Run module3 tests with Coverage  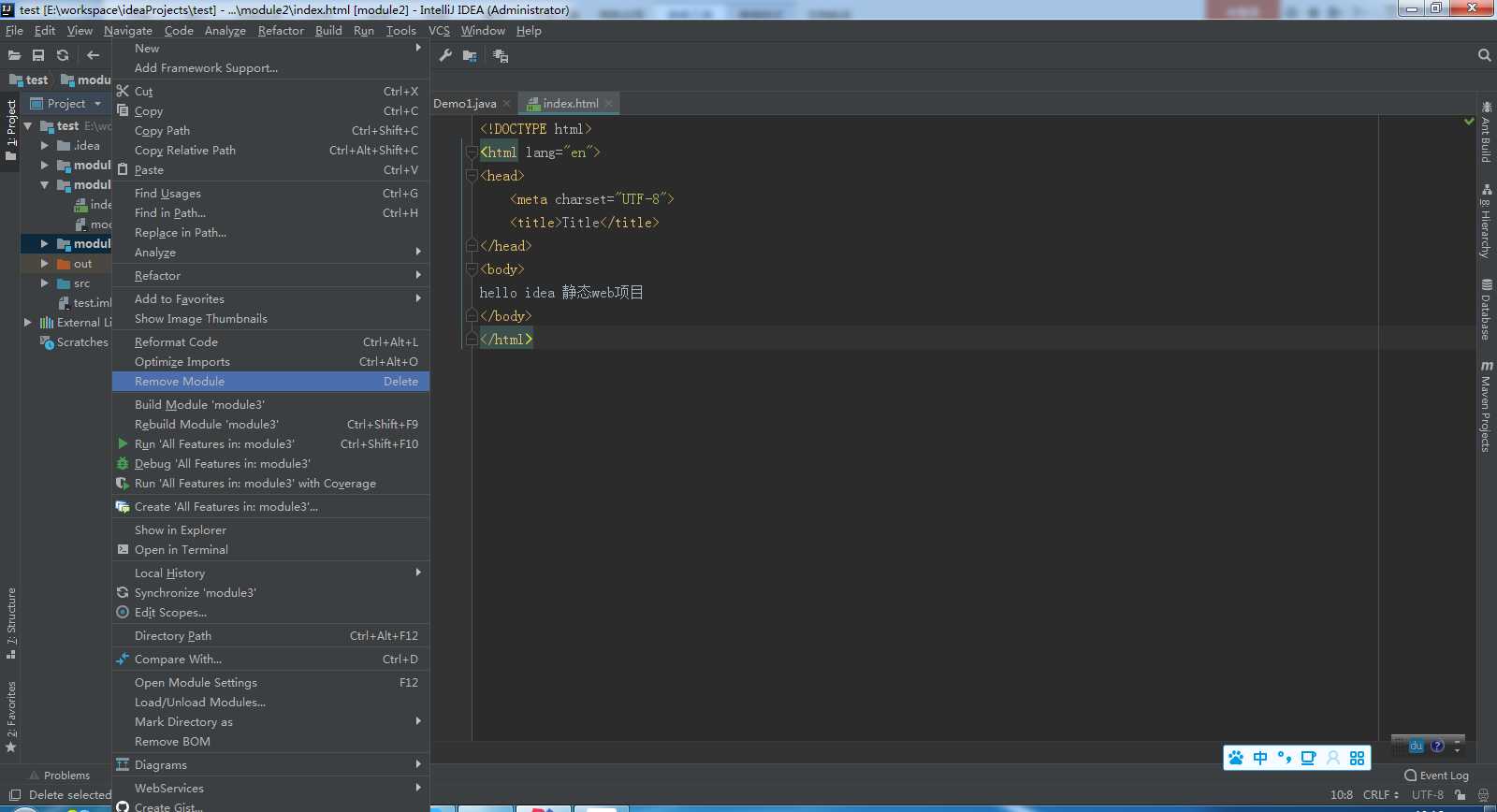pyautogui.click(x=270, y=484)
